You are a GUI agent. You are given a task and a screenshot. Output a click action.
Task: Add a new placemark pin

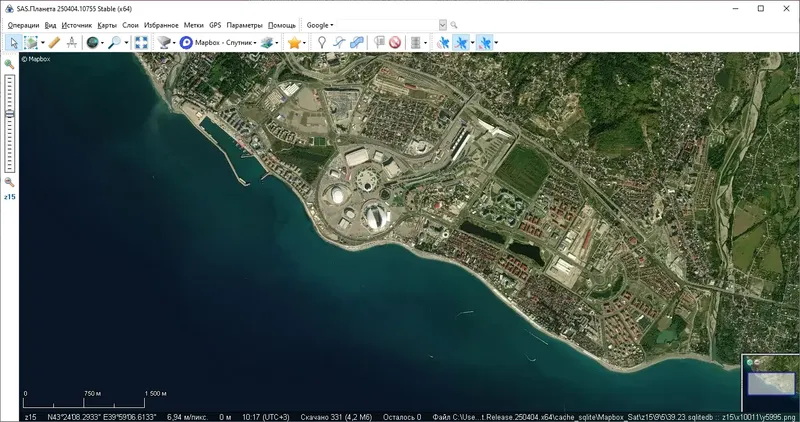321,43
